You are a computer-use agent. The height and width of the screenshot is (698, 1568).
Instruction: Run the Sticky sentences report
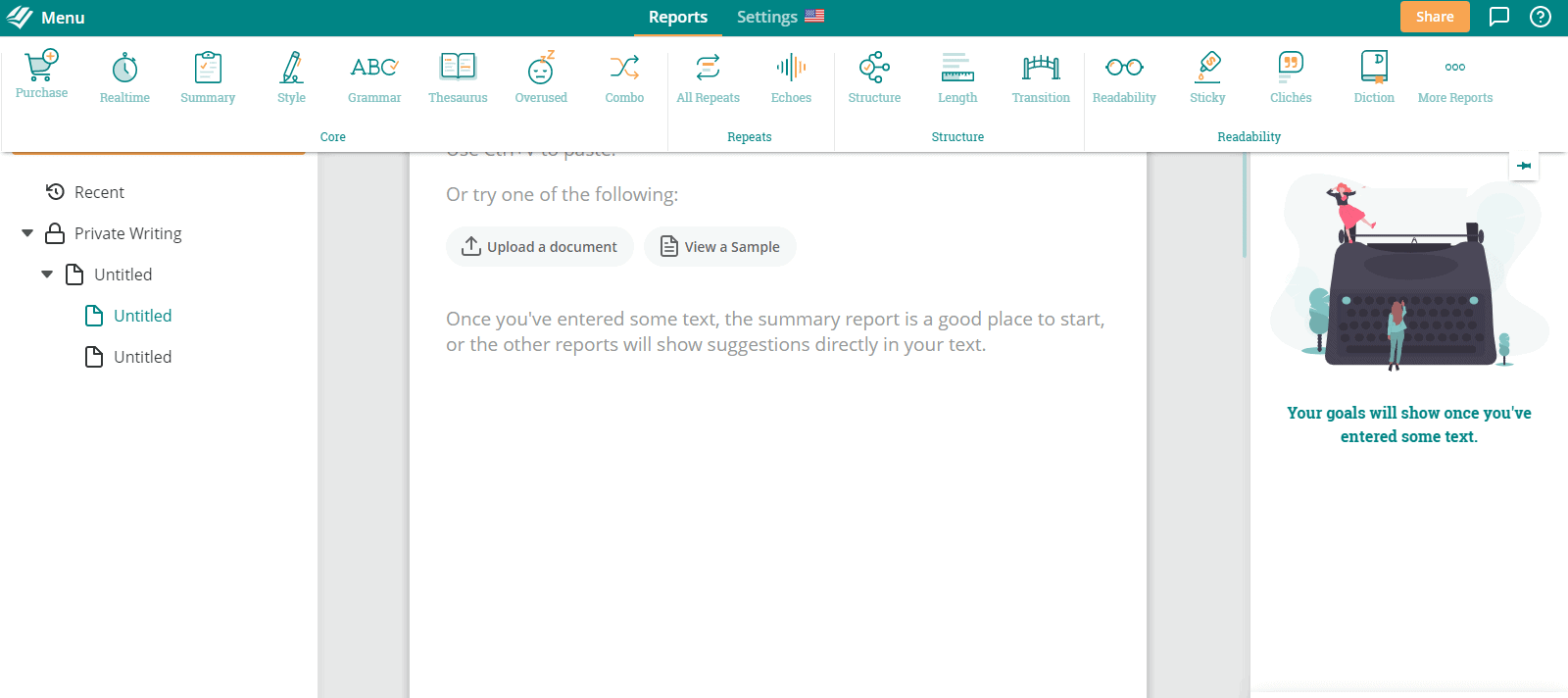(1207, 77)
